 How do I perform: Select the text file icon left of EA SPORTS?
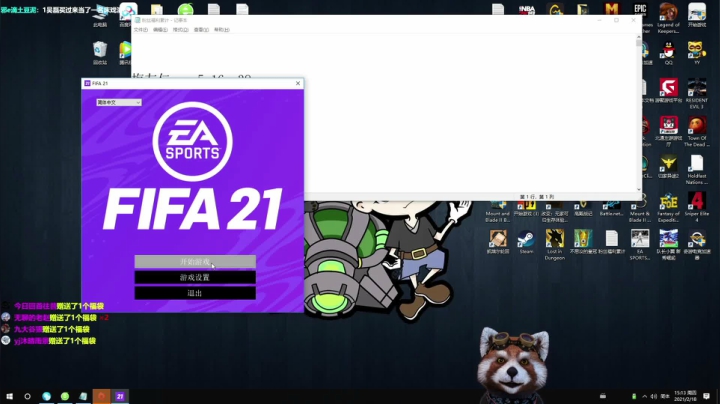point(611,242)
